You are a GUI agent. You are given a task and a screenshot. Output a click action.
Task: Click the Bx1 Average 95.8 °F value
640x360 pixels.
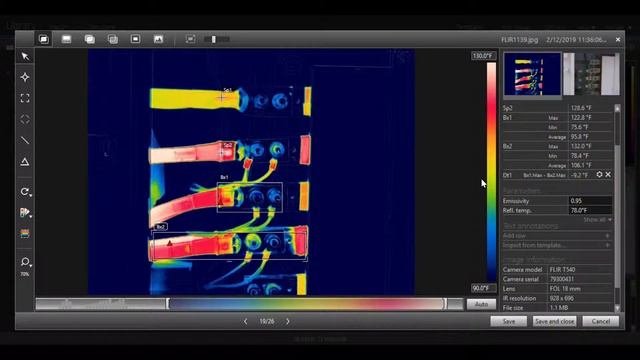click(x=580, y=137)
